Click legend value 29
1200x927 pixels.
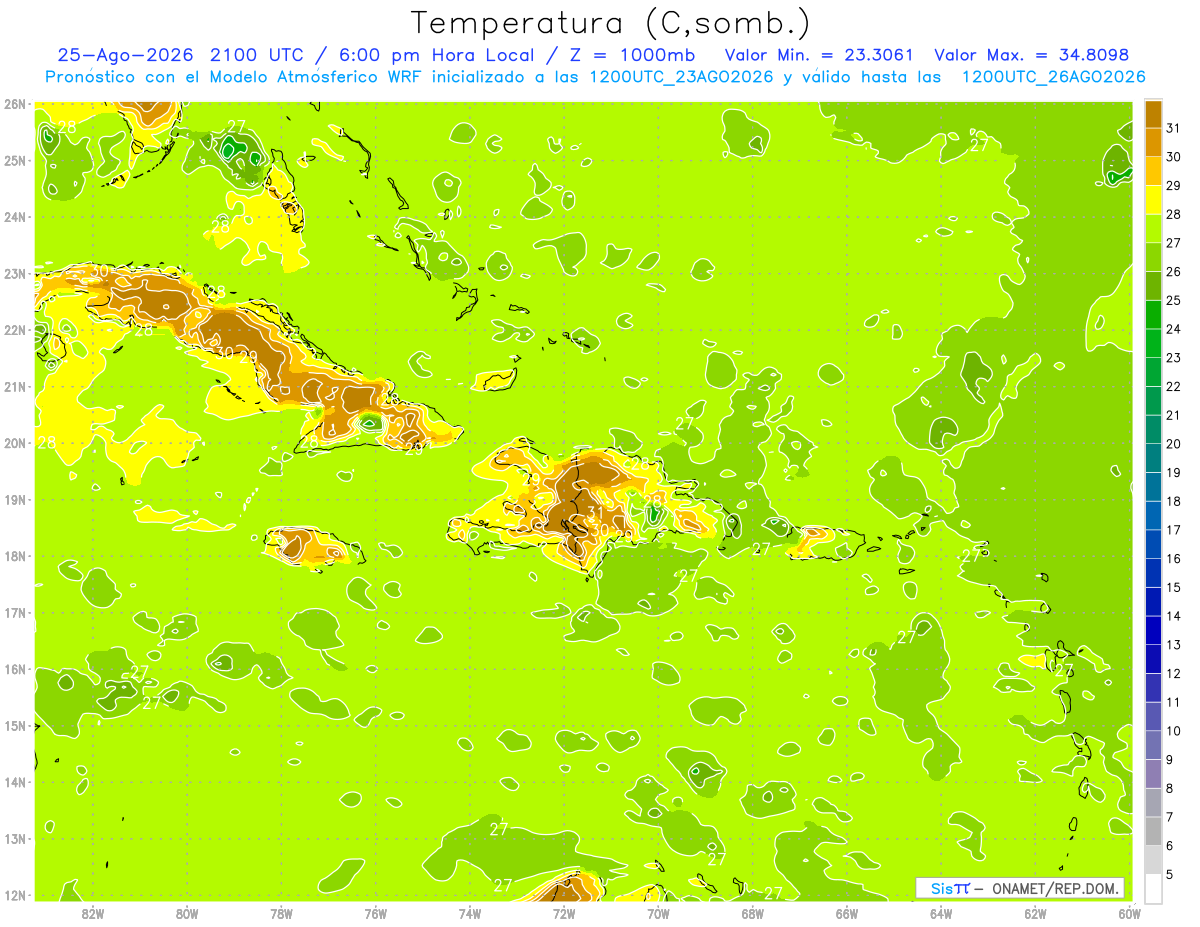pyautogui.click(x=1173, y=186)
